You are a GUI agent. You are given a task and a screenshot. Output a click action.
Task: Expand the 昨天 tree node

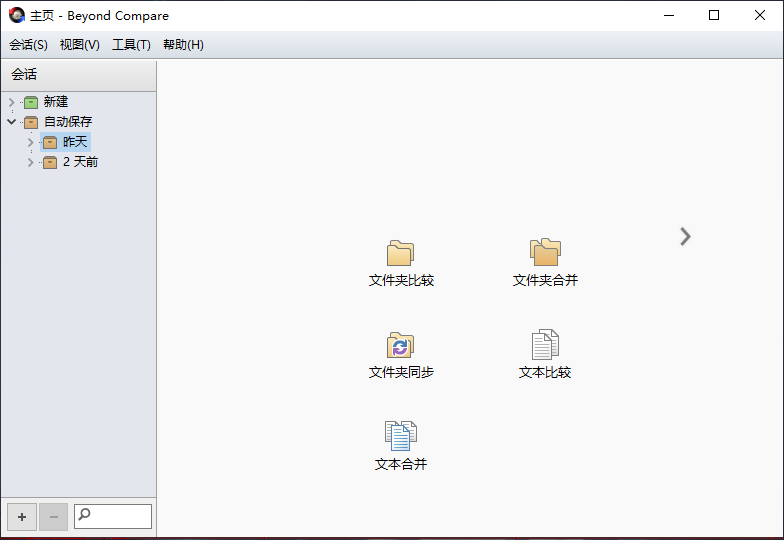pos(30,142)
